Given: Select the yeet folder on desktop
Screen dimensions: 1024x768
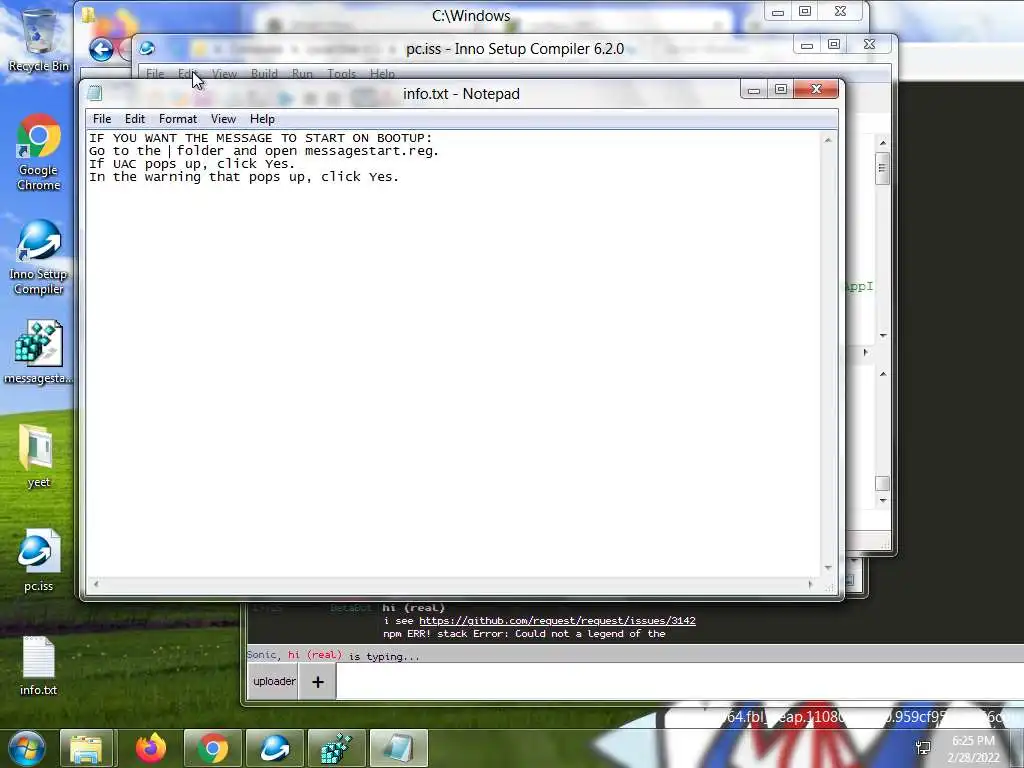Looking at the screenshot, I should pos(39,456).
